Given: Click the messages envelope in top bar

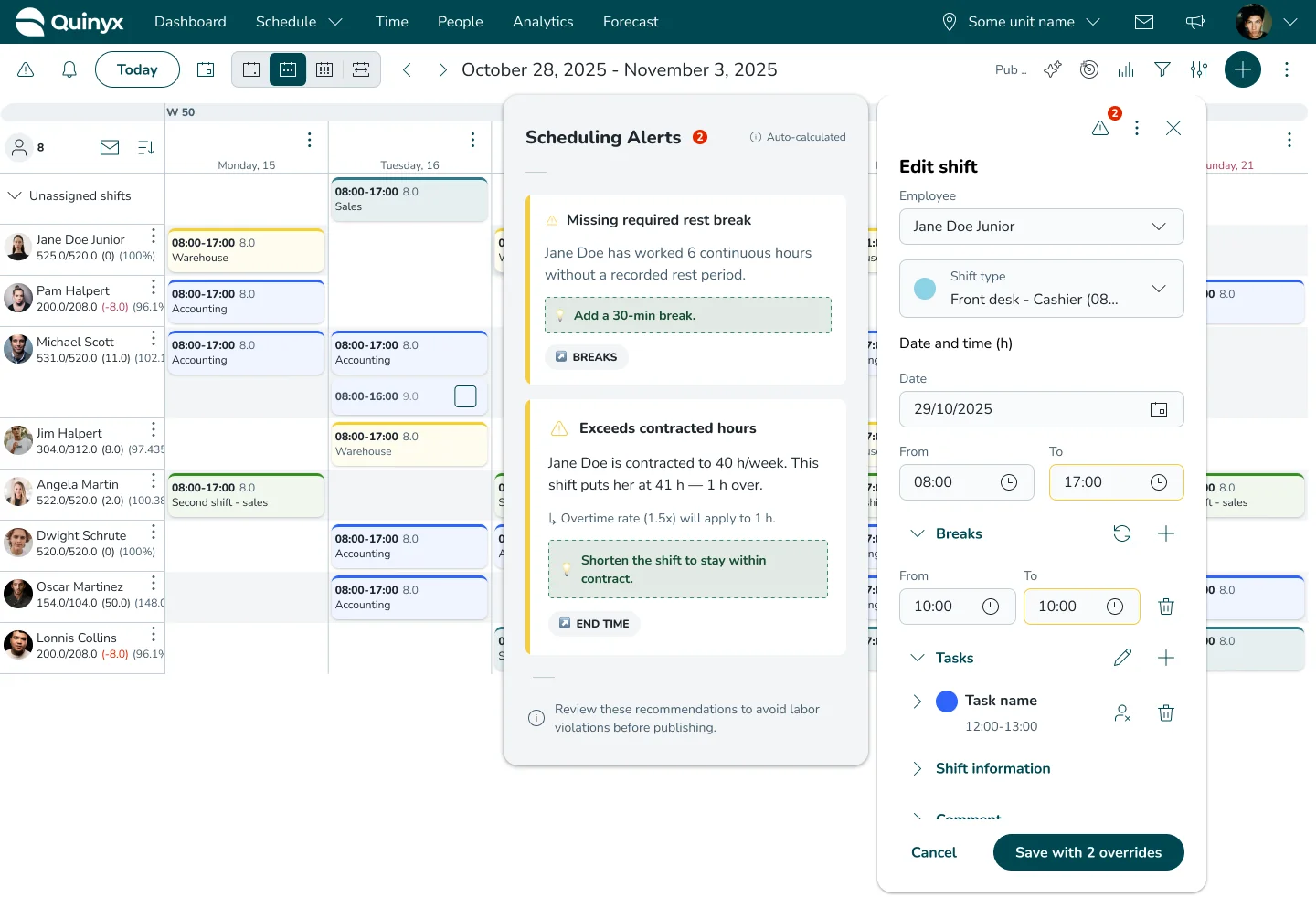Looking at the screenshot, I should (x=1144, y=22).
